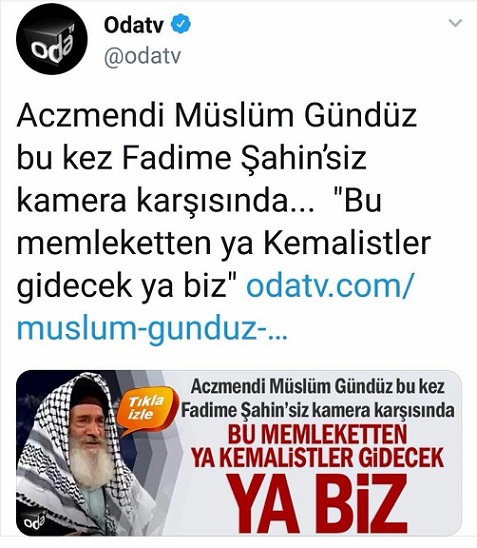The image size is (477, 548).
Task: Click the muslum-gunduz link continuation
Action: [152, 329]
